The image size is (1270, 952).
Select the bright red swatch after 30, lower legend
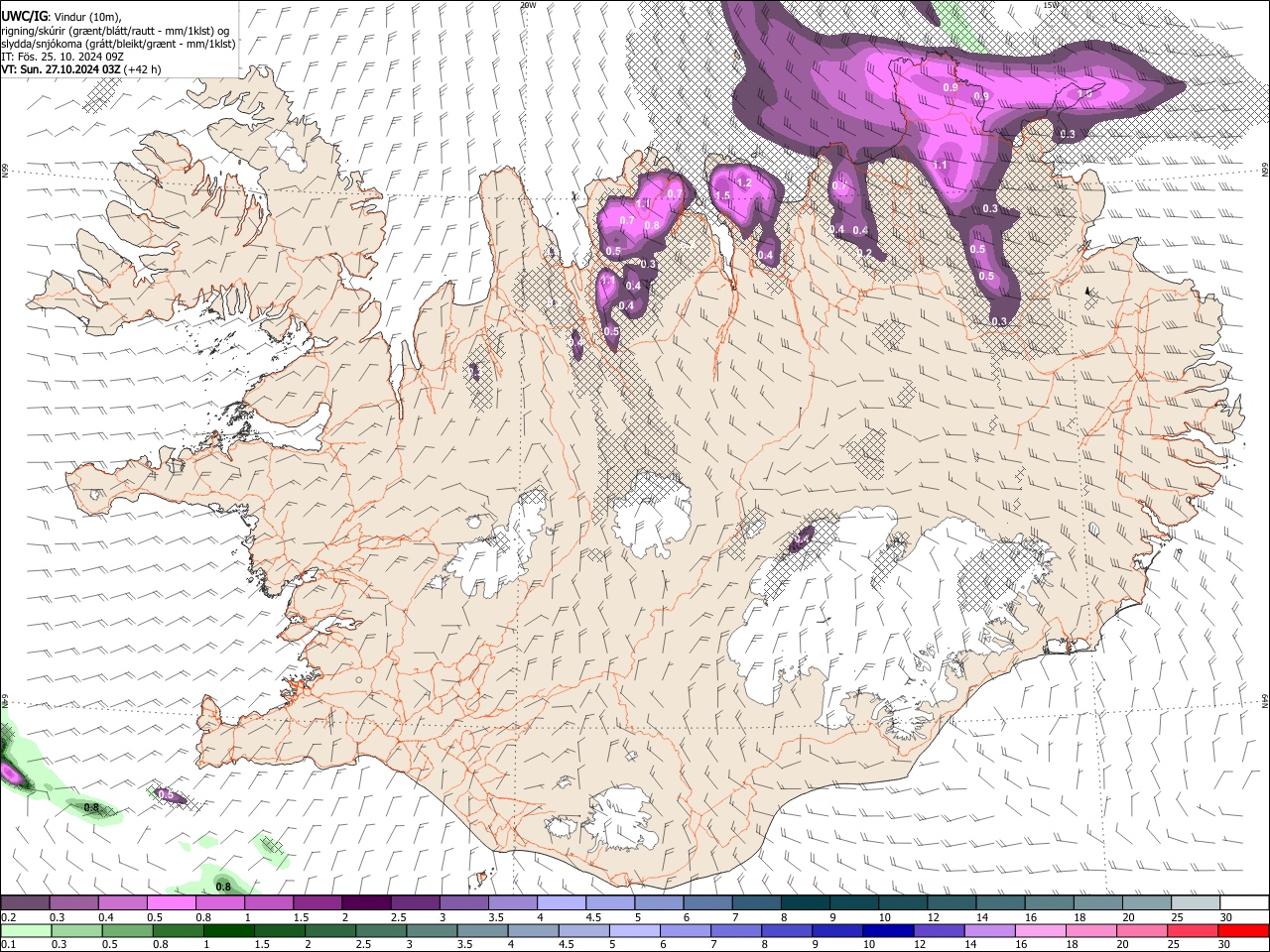1244,931
